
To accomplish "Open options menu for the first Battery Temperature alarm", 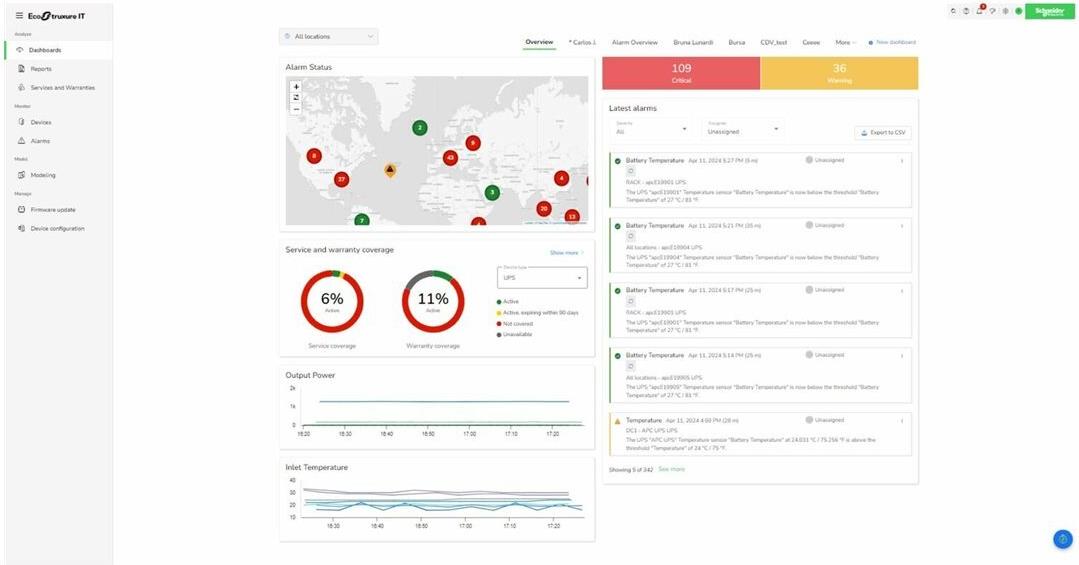I will (902, 161).
